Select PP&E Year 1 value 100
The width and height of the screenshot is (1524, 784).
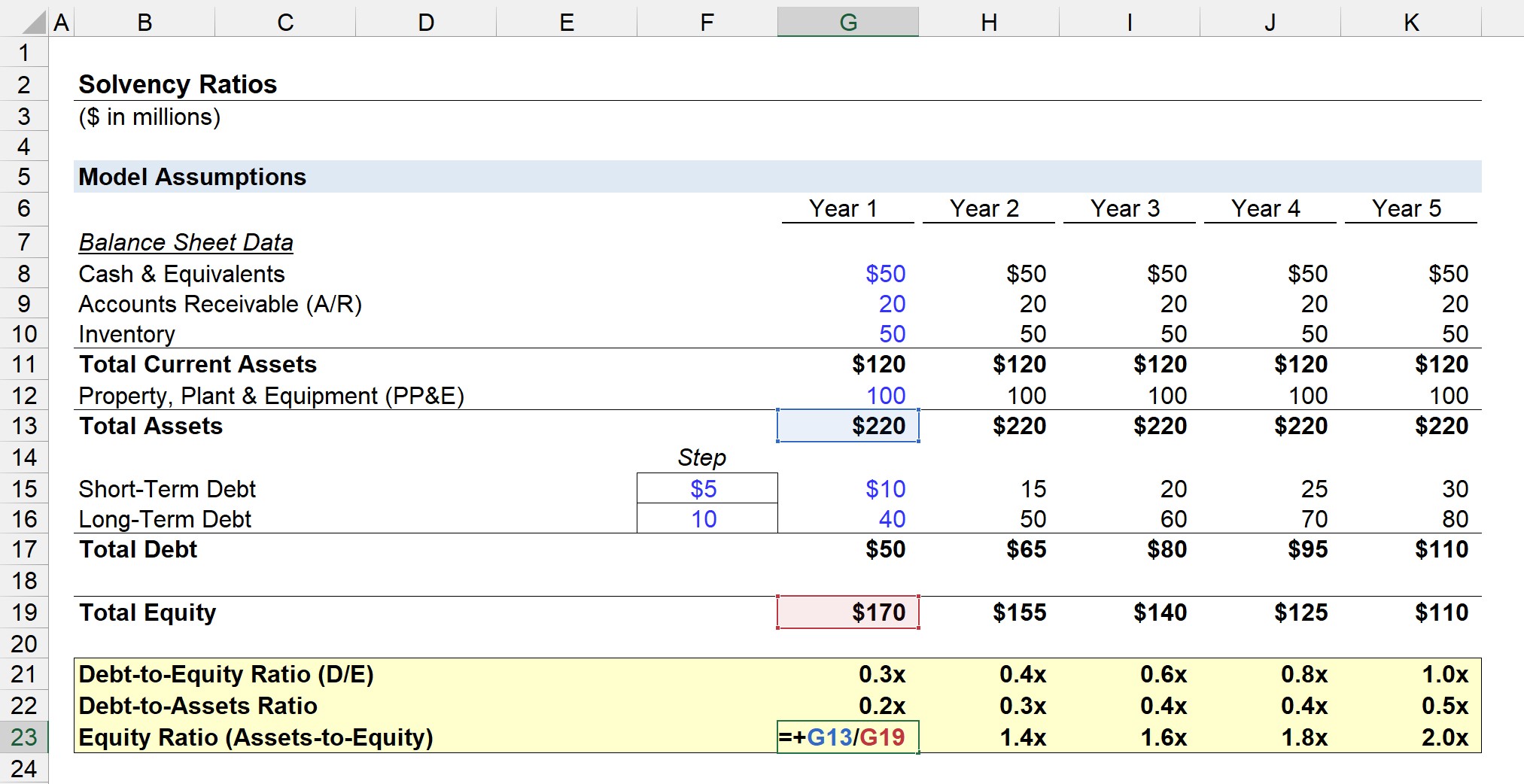point(886,396)
